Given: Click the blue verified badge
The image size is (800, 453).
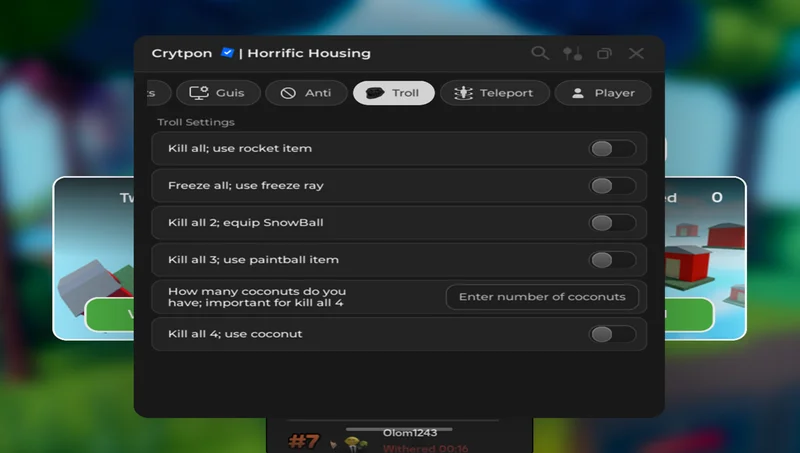Looking at the screenshot, I should 227,53.
